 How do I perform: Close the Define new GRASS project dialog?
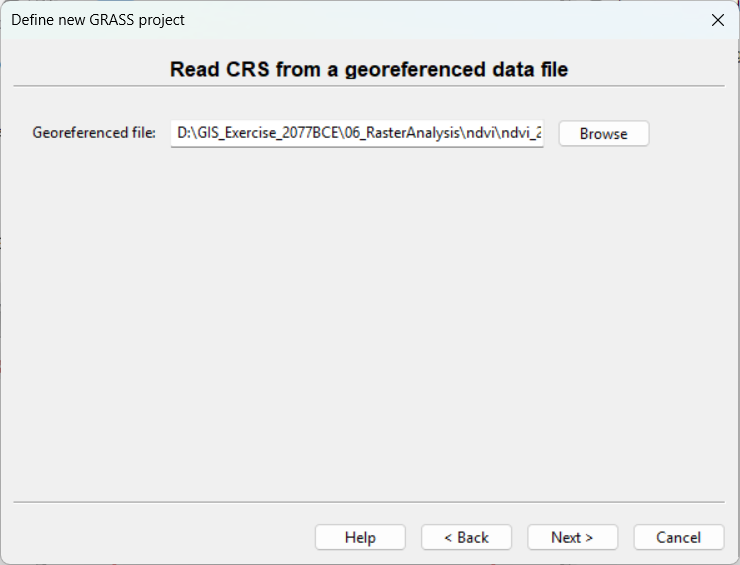pyautogui.click(x=716, y=20)
